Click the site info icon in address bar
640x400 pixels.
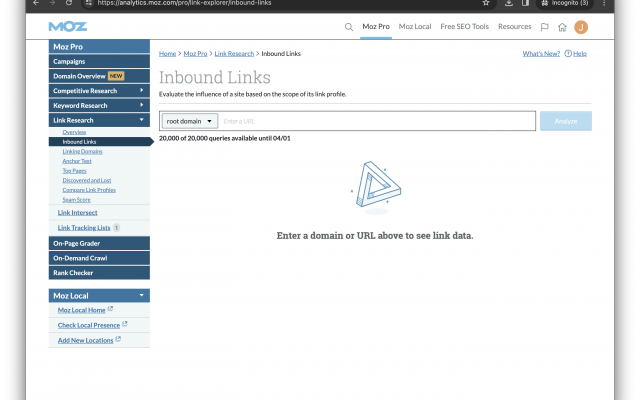[x=89, y=3]
